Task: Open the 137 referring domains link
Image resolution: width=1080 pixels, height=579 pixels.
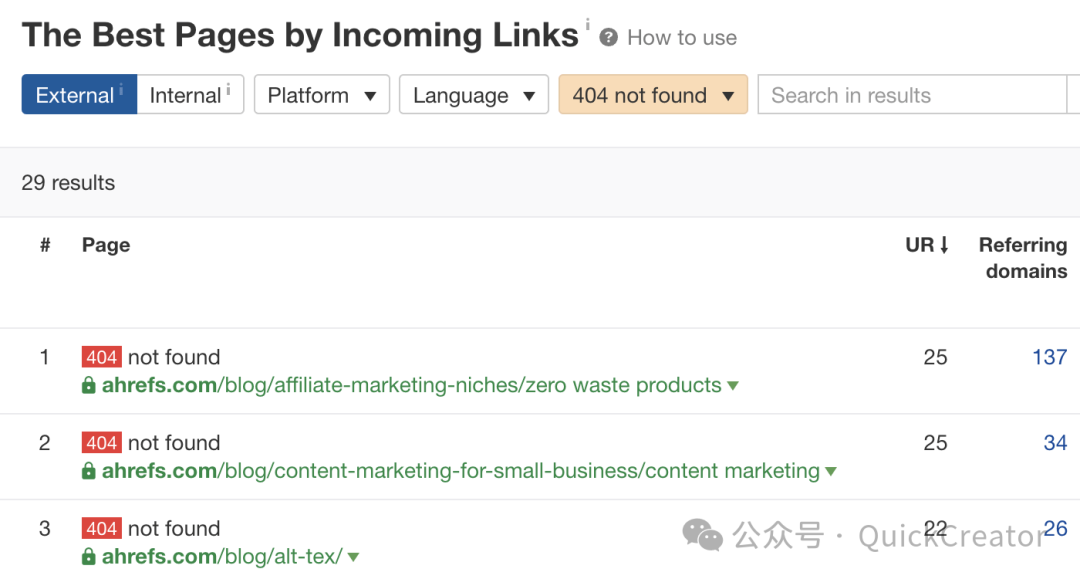Action: pyautogui.click(x=1049, y=357)
